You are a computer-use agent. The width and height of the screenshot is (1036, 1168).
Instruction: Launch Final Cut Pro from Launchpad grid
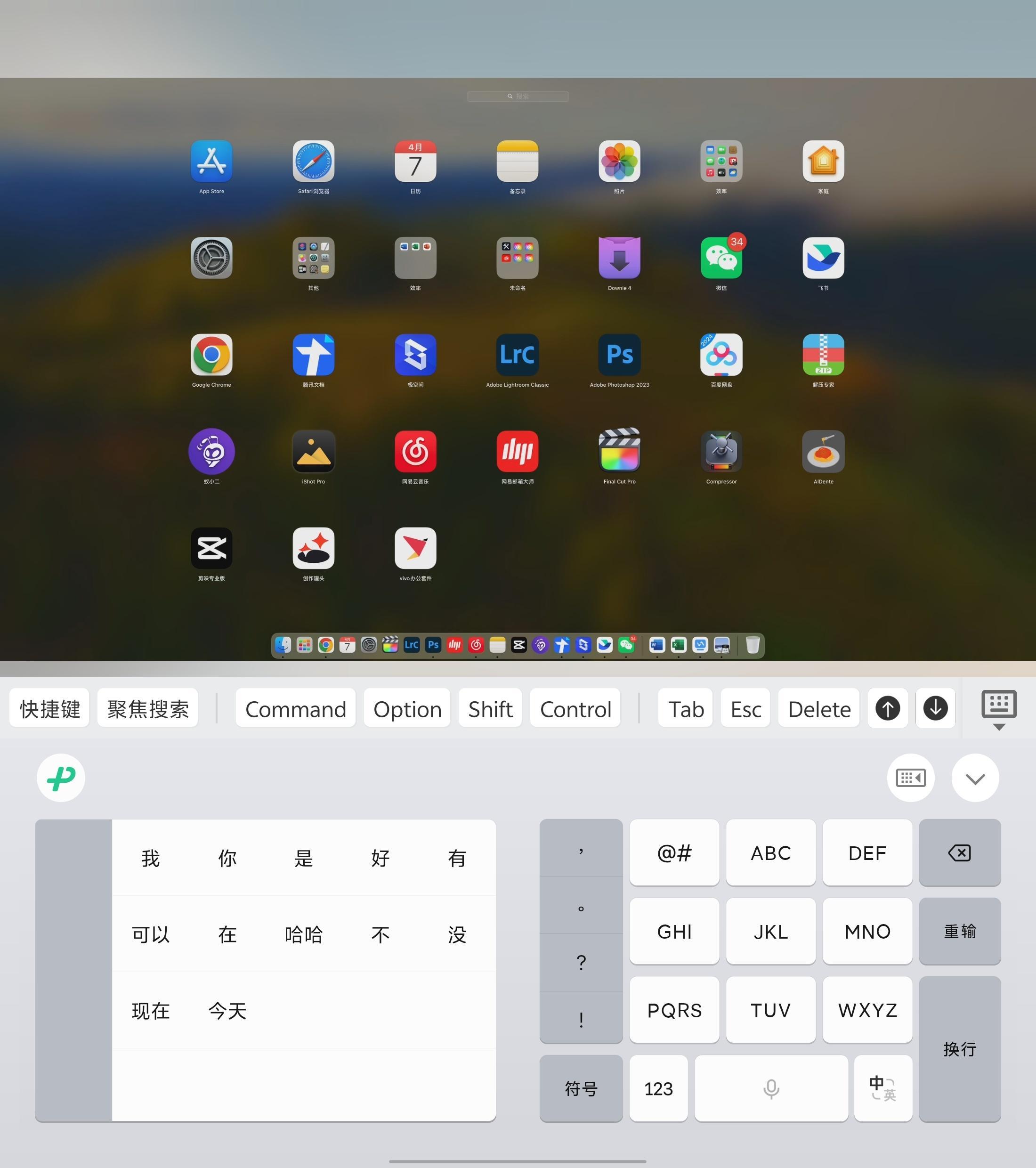tap(619, 450)
